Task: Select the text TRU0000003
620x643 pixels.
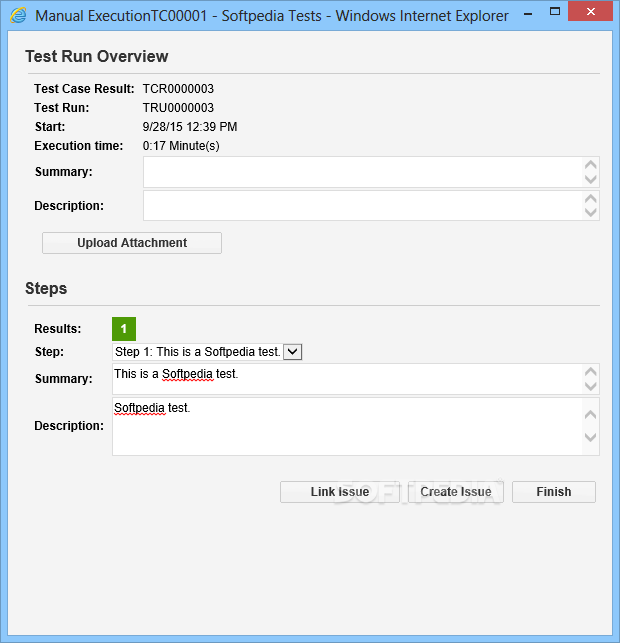Action: (x=178, y=108)
